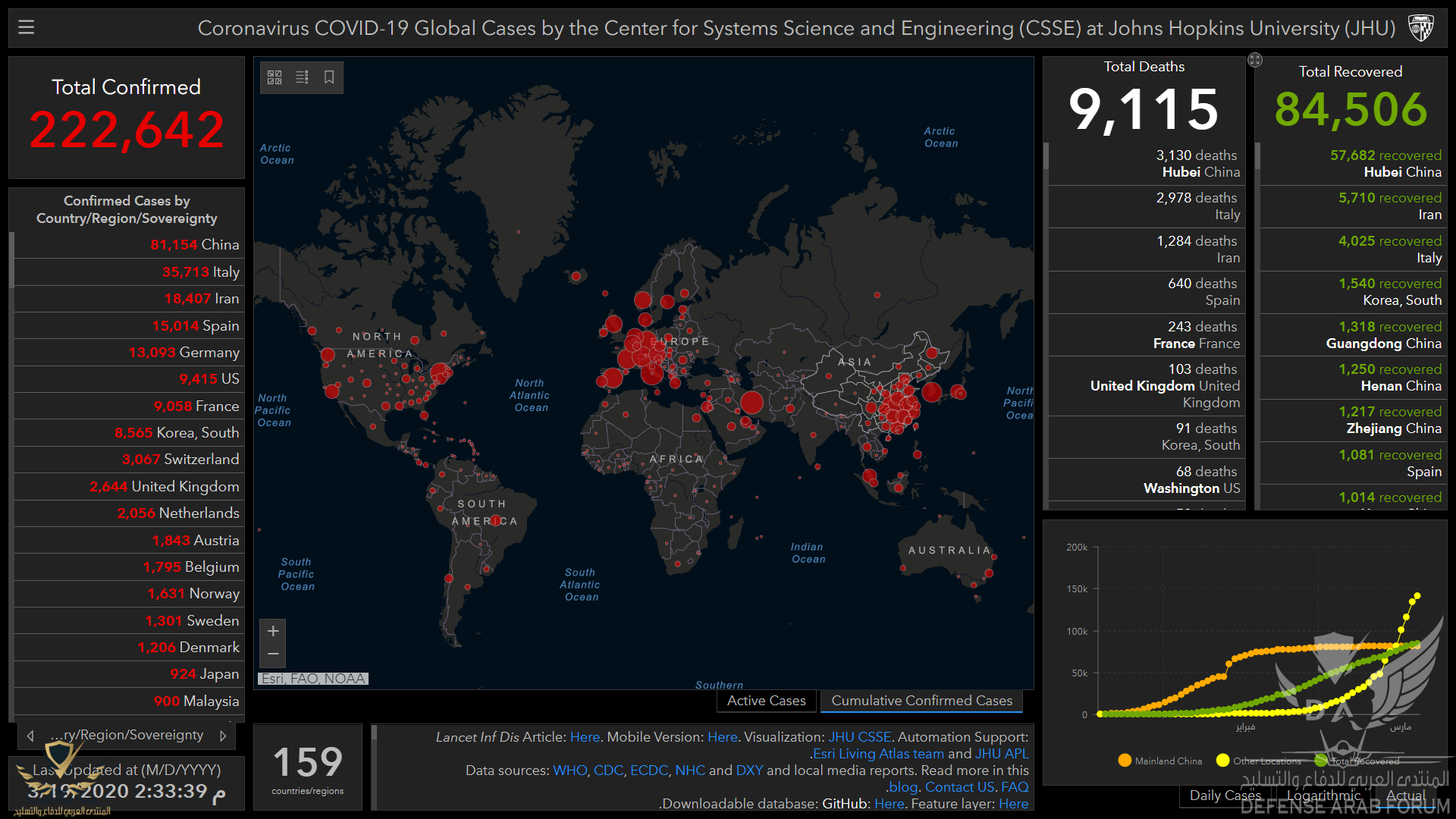
Task: Toggle Other Locations yellow legend series
Action: pyautogui.click(x=1259, y=761)
